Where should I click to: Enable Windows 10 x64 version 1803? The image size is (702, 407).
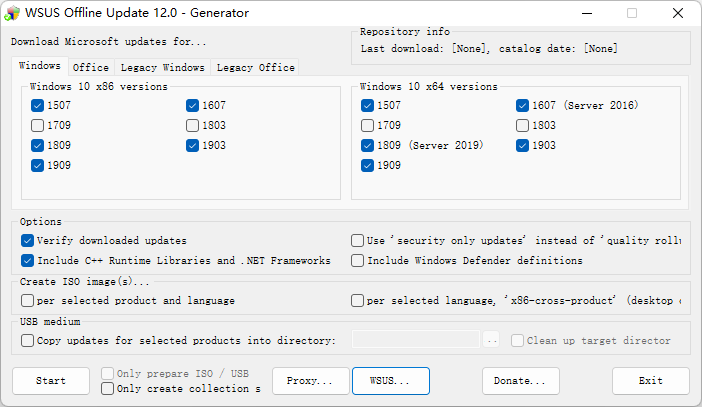point(522,126)
